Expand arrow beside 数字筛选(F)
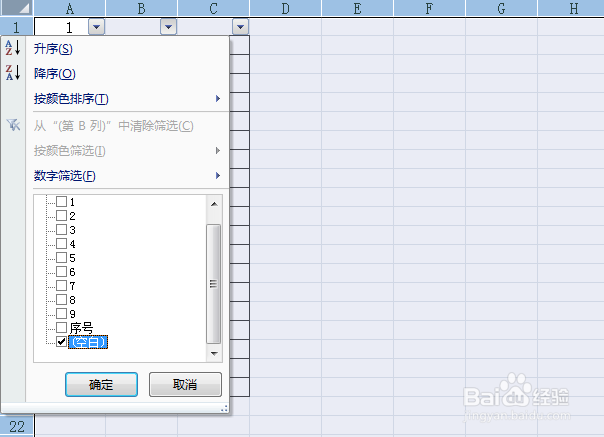The width and height of the screenshot is (604, 437). point(218,176)
